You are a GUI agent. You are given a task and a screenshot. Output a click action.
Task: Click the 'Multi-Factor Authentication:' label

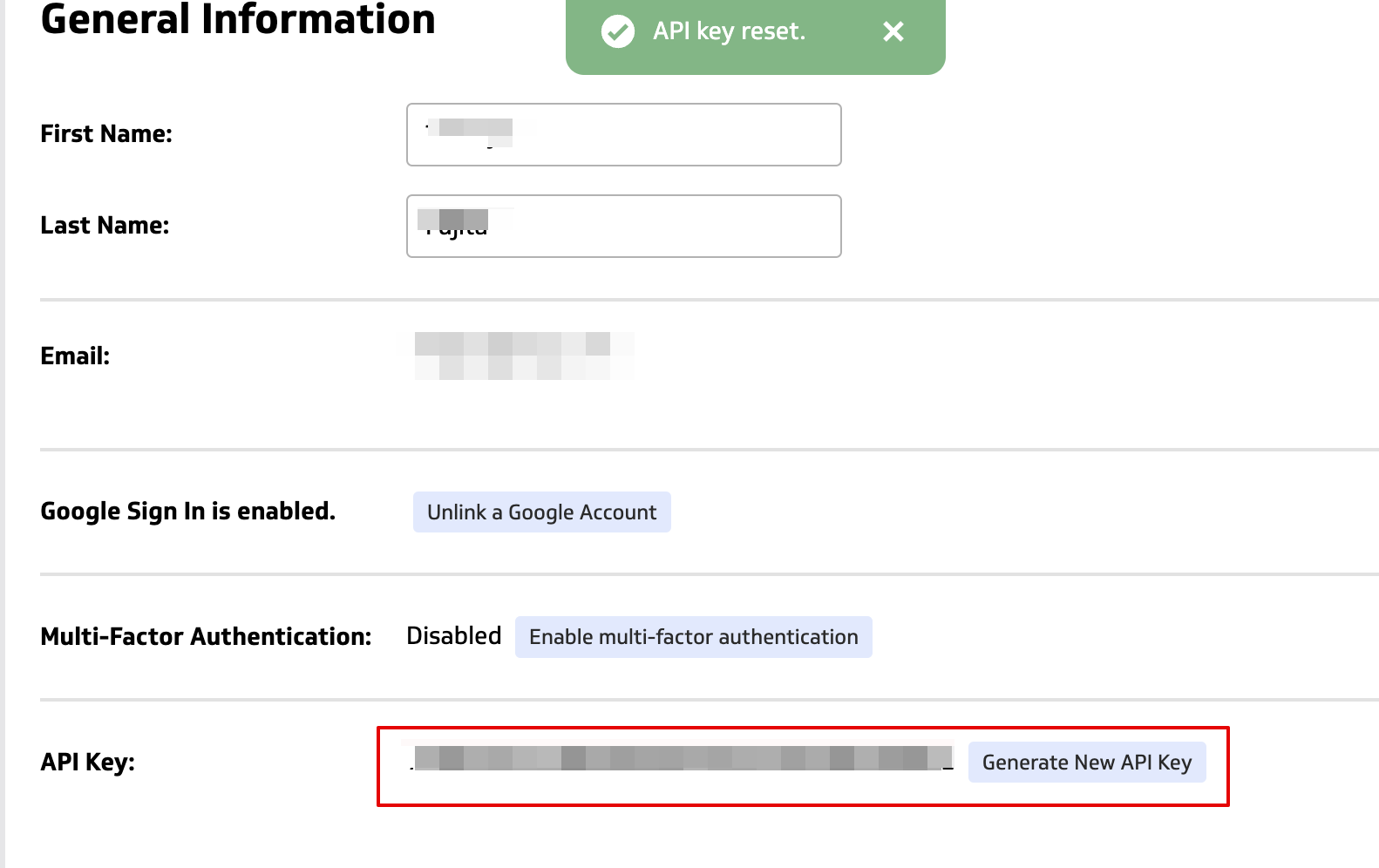[x=206, y=637]
